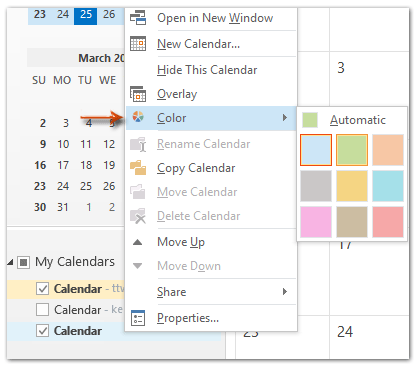The height and width of the screenshot is (372, 417).
Task: Click the Copy Calendar folder icon
Action: [x=138, y=168]
